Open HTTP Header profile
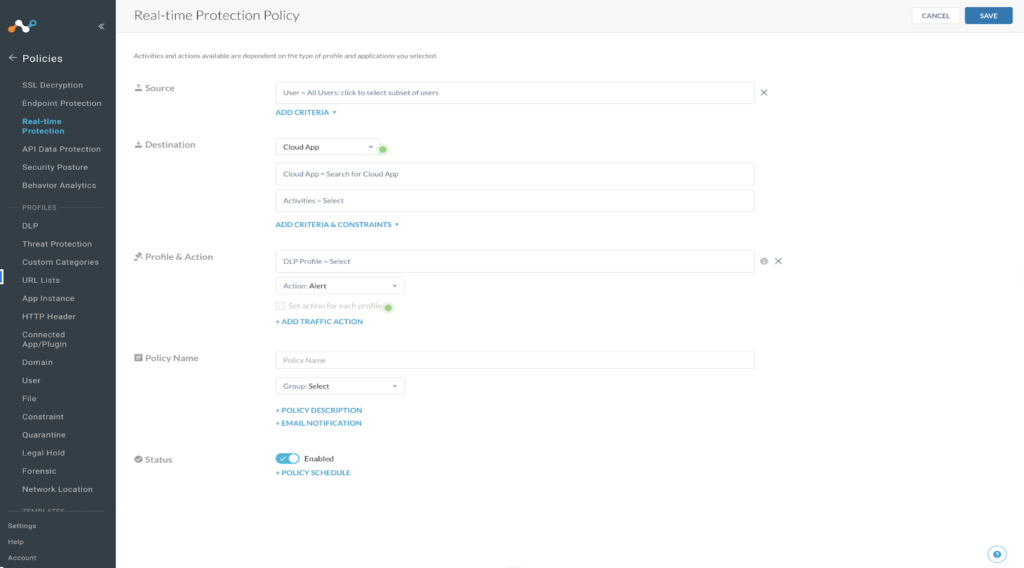The width and height of the screenshot is (1024, 568). pos(49,317)
